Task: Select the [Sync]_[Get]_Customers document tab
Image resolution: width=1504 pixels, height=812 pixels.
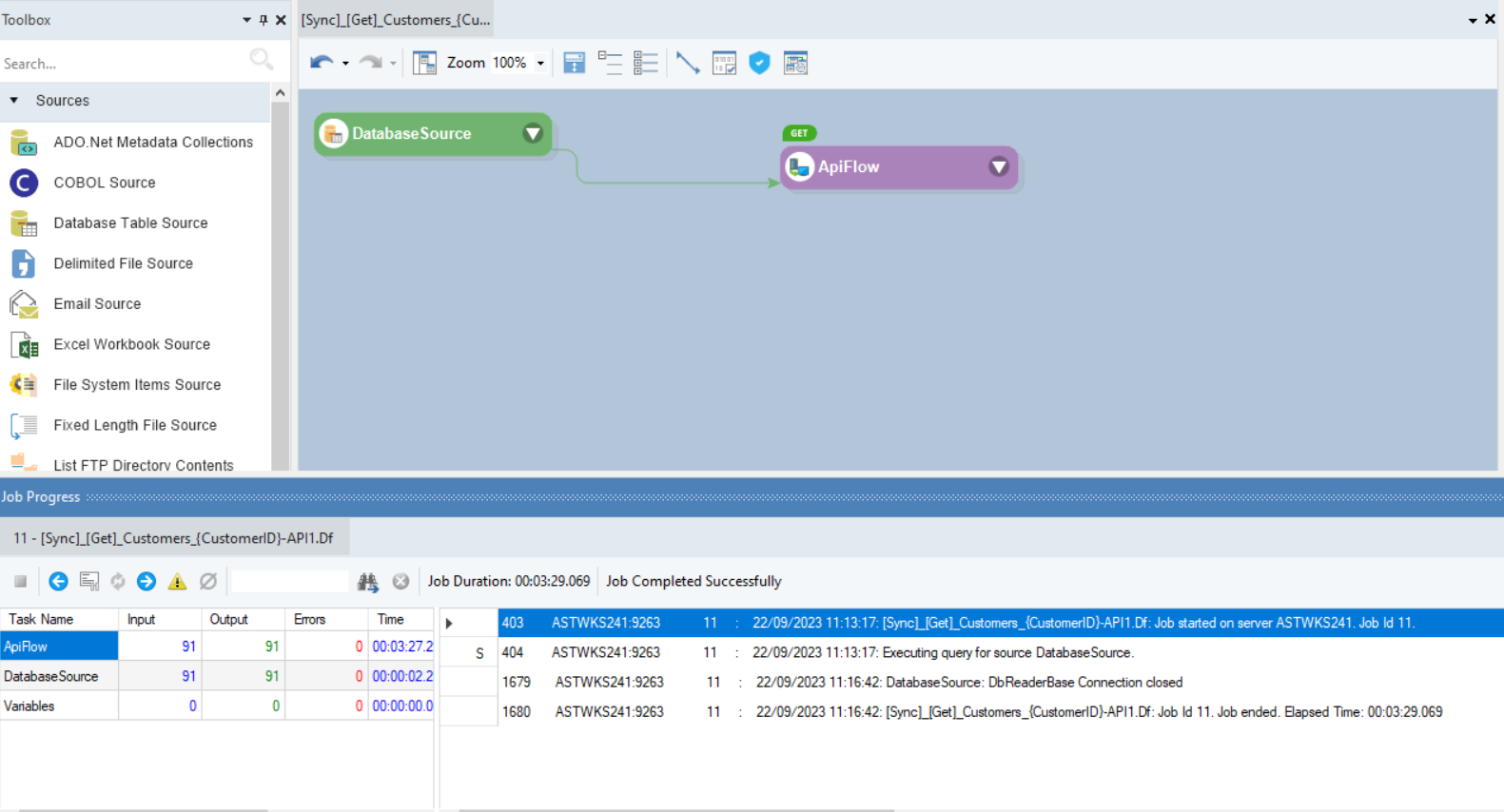Action: tap(396, 20)
